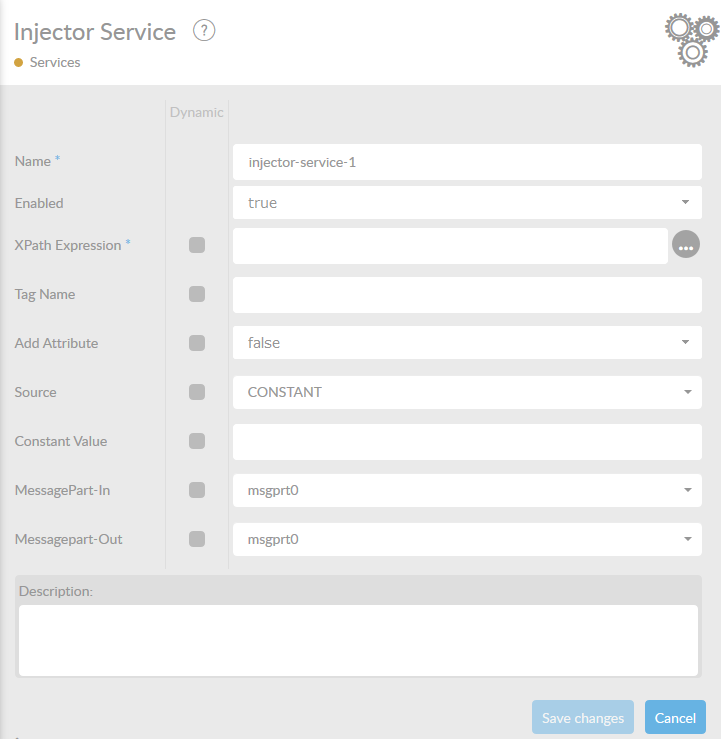Open the XPath Expression ellipsis editor button
Image resolution: width=721 pixels, height=739 pixels.
point(686,244)
